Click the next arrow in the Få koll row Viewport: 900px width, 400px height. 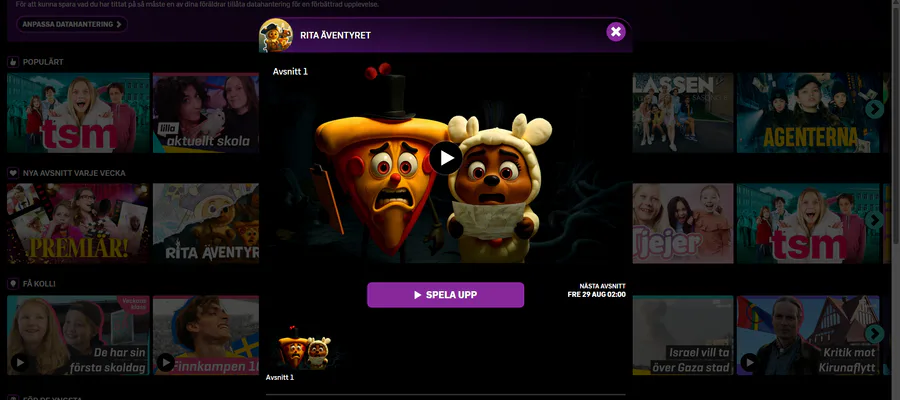coord(874,333)
